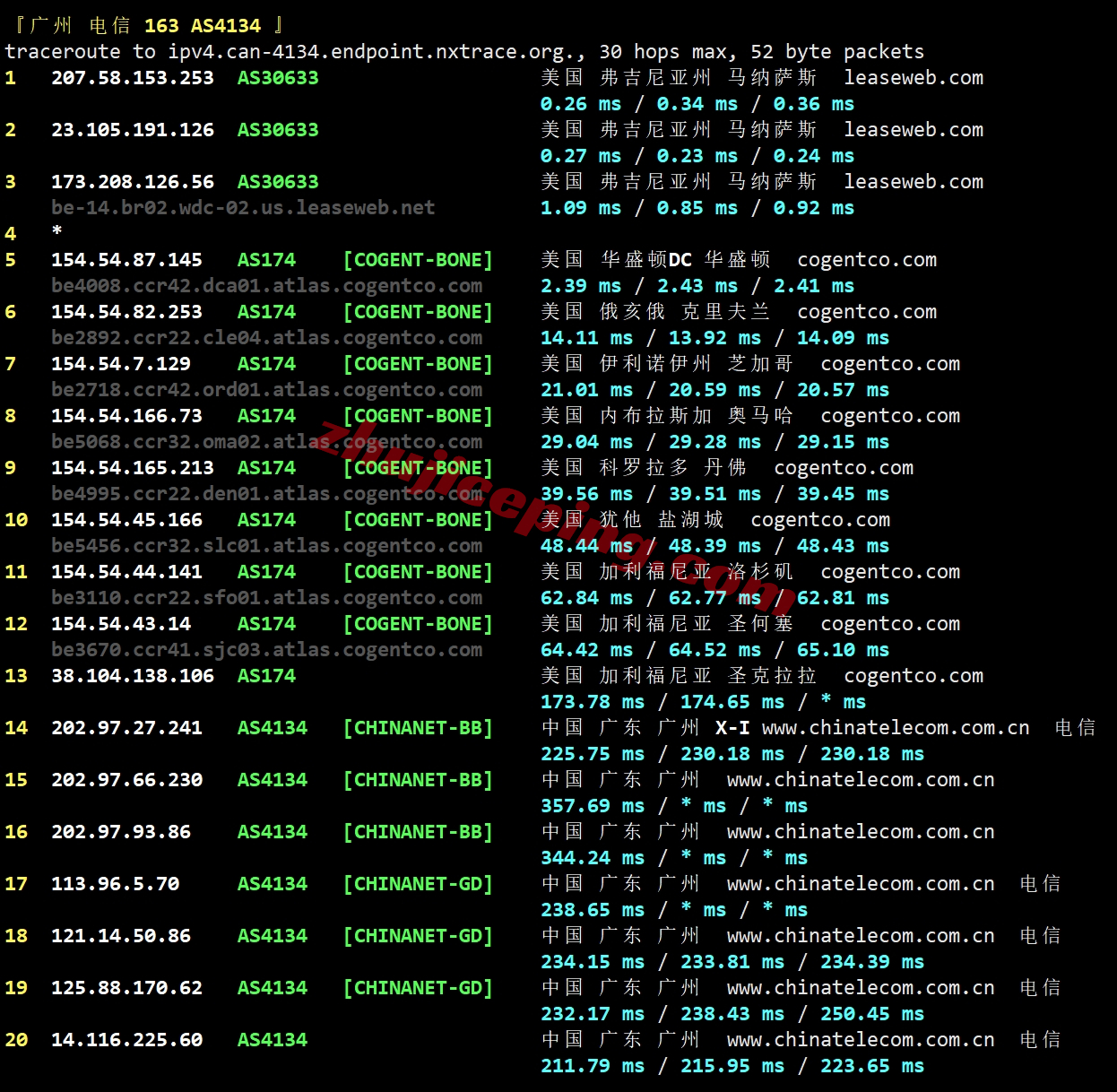Click www.chinatelecom.com.cn on hop 20 row
Image resolution: width=1117 pixels, height=1092 pixels.
click(x=861, y=1040)
